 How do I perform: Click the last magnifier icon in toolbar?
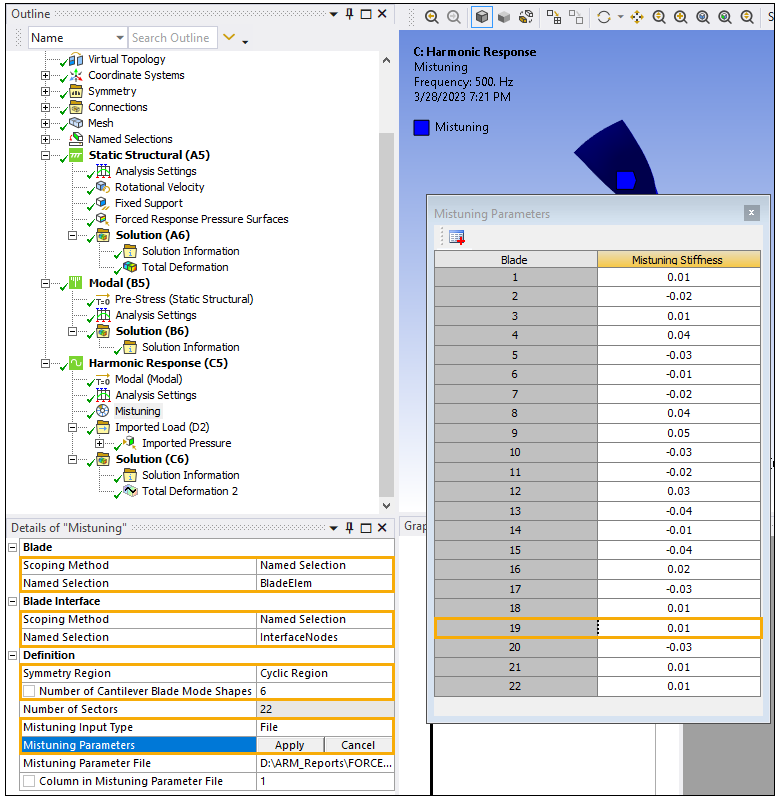(747, 17)
